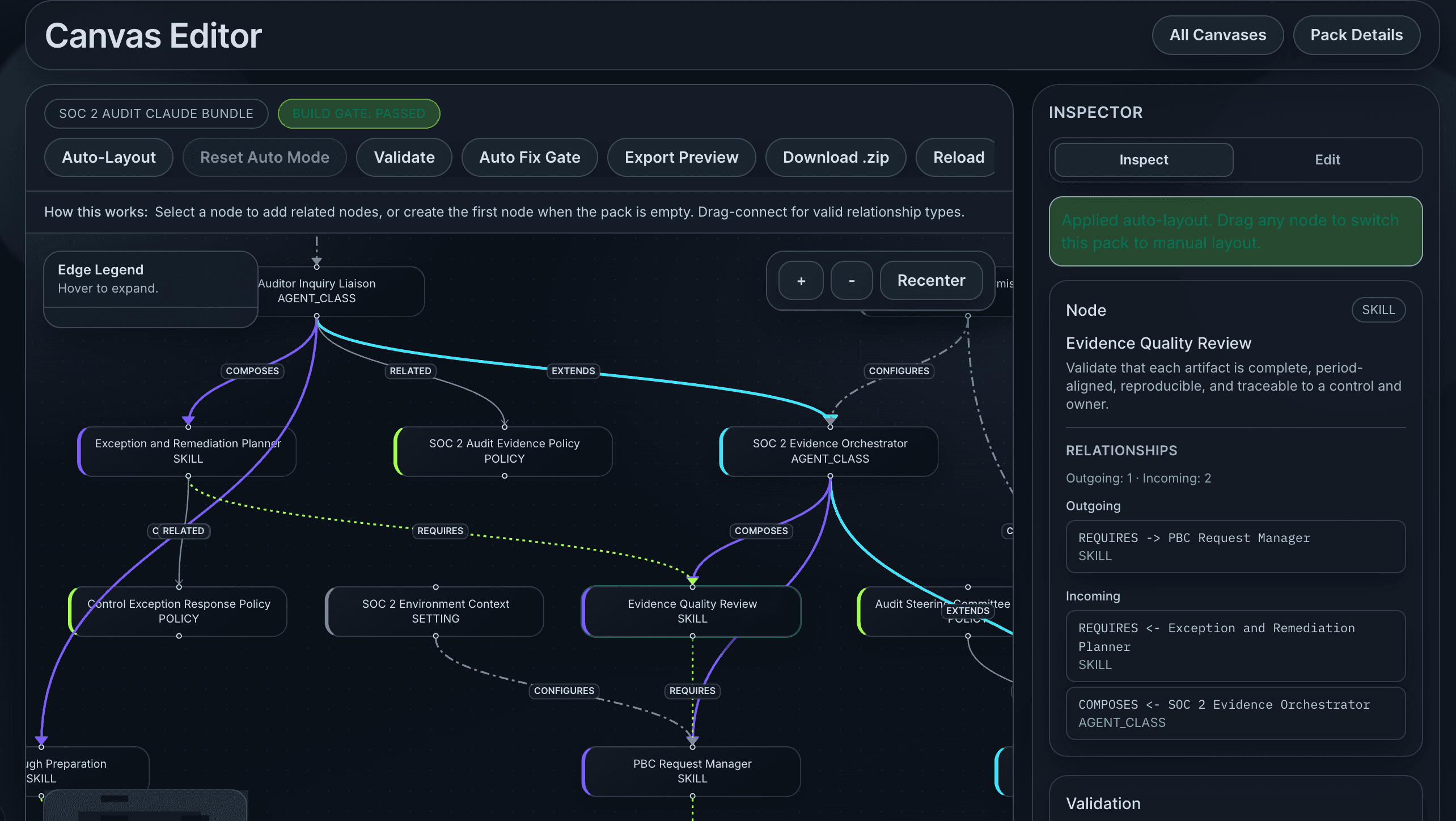1456x821 pixels.
Task: Click the REQUIRES edge label near Evidence Quality Review
Action: coord(692,691)
